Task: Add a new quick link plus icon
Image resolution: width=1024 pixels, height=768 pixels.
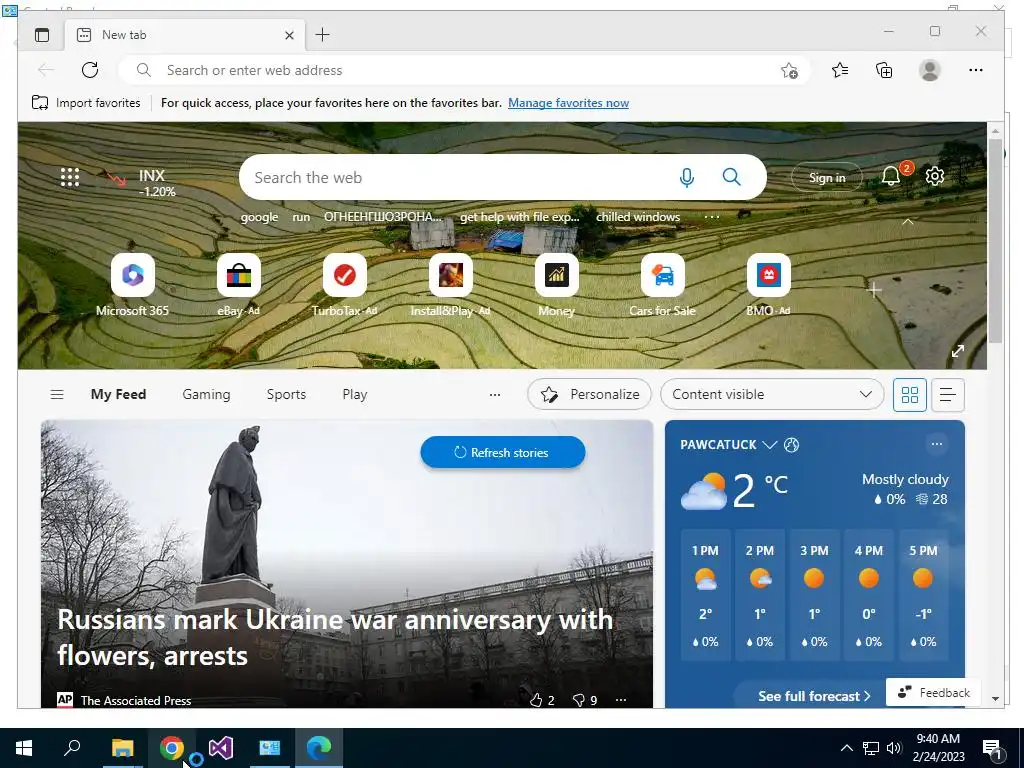Action: click(x=874, y=289)
